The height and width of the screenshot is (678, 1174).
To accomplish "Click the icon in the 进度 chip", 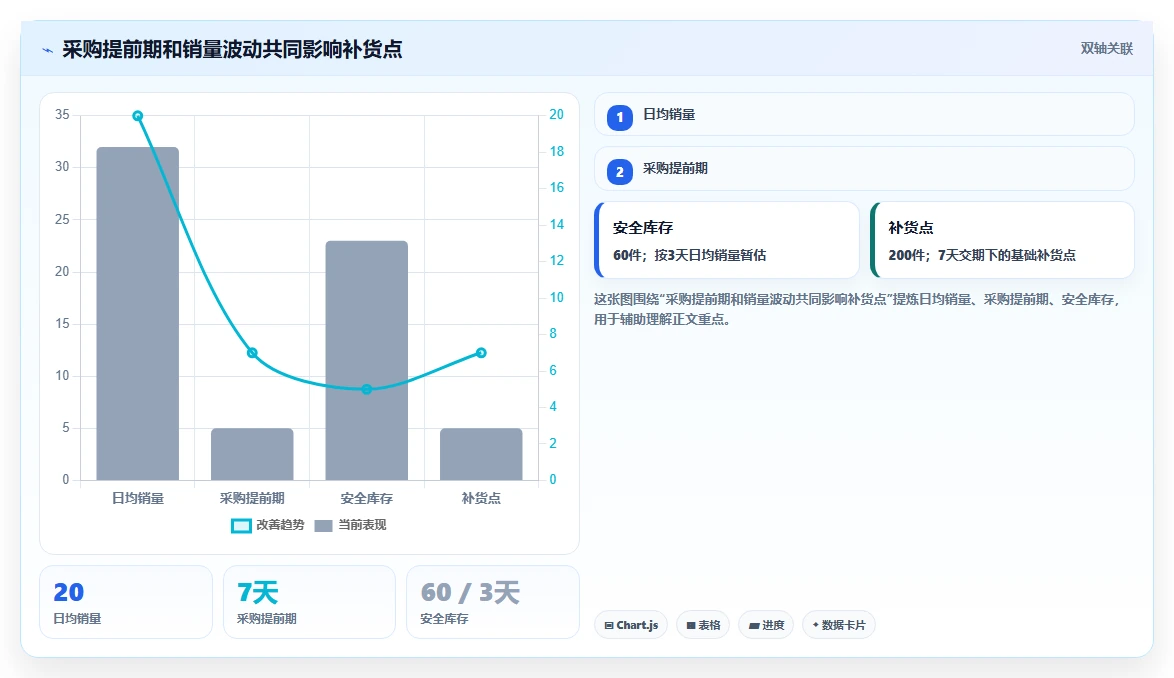I will 754,626.
